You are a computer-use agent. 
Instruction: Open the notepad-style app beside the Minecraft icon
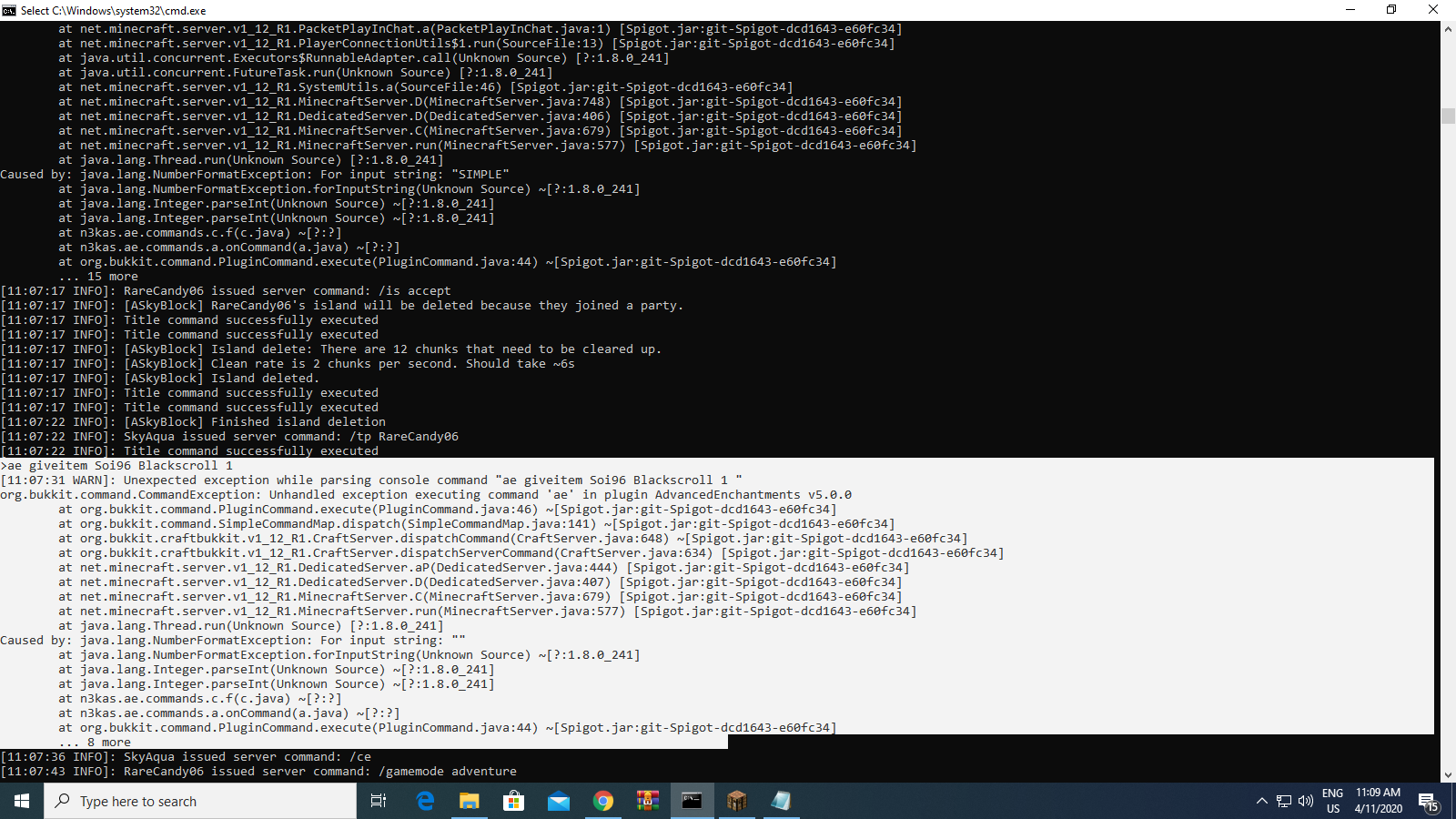click(781, 801)
